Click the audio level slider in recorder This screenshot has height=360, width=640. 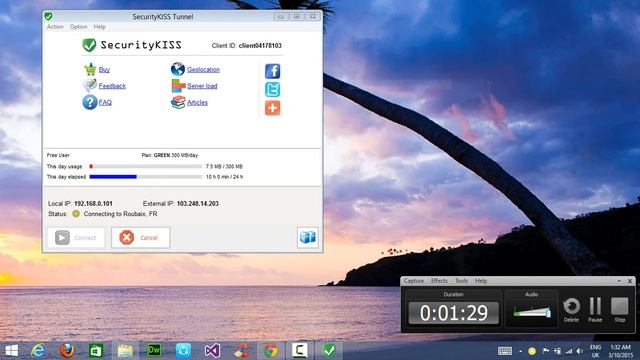[532, 313]
